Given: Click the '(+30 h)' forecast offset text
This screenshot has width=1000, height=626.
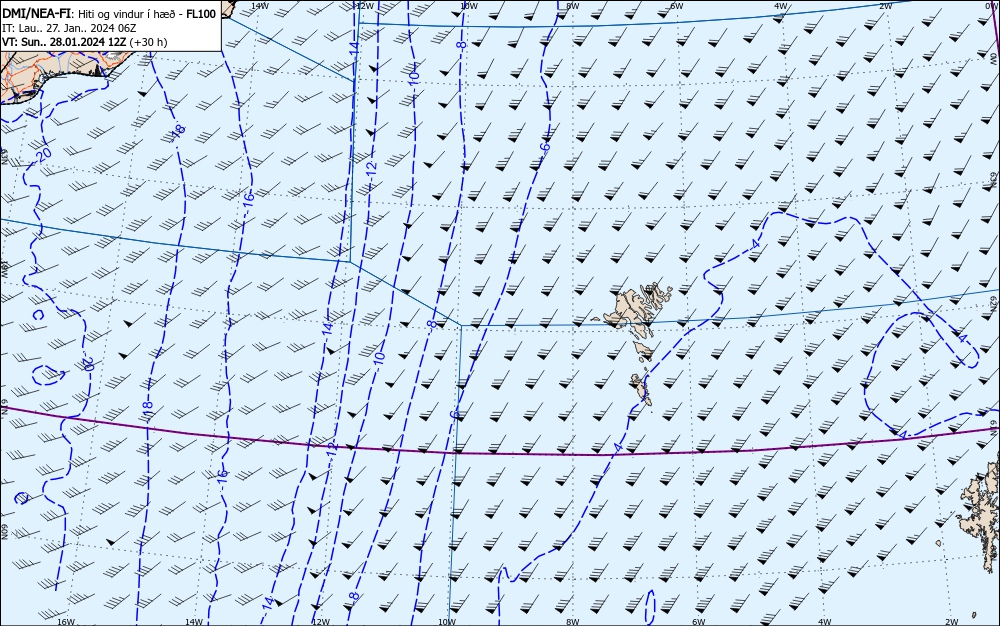Looking at the screenshot, I should (x=148, y=42).
